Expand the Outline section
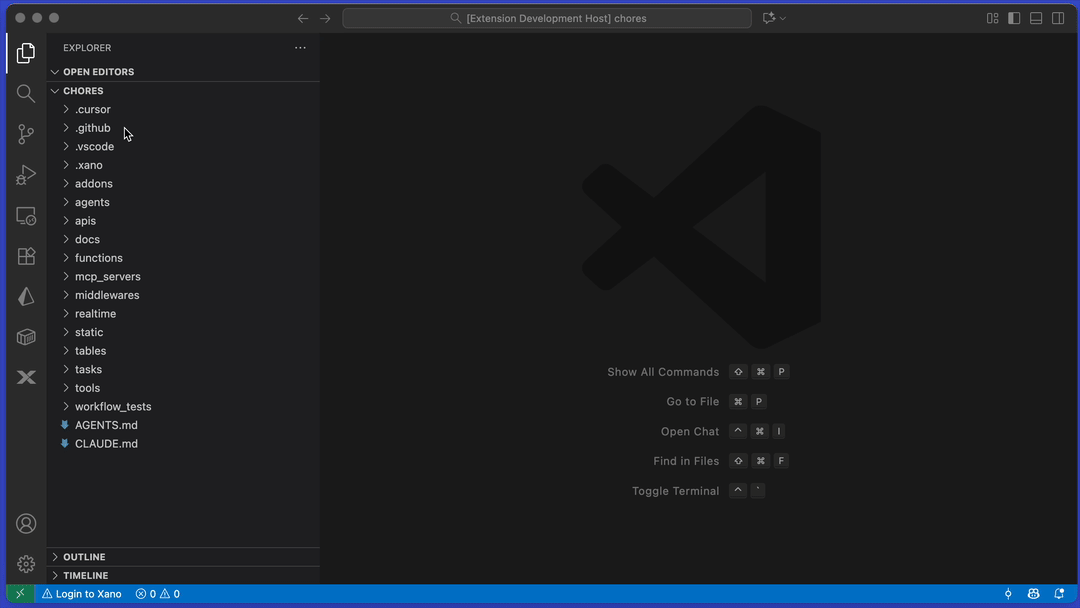The width and height of the screenshot is (1080, 608). pos(183,557)
